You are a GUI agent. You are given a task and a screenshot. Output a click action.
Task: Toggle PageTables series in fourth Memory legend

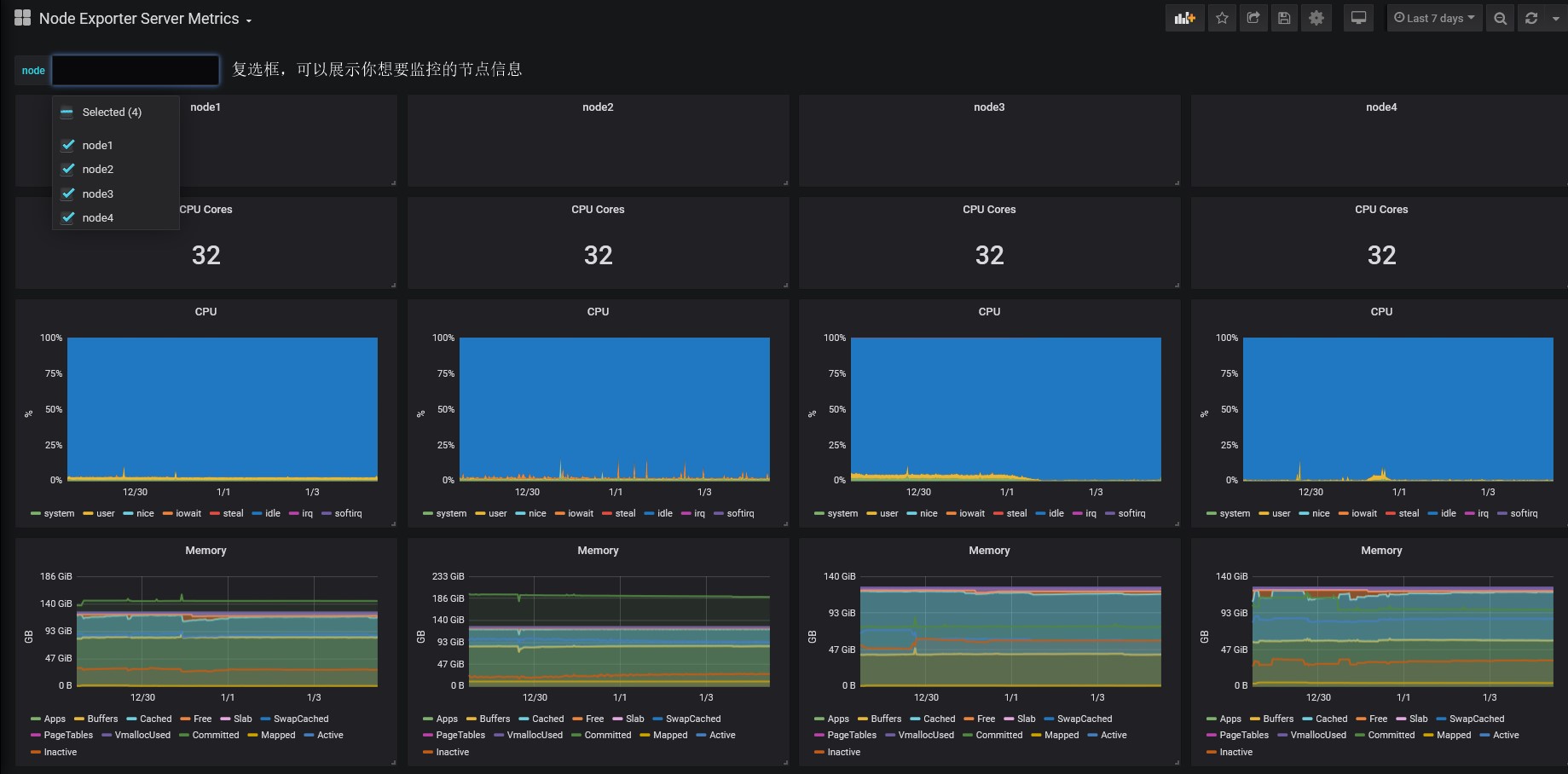[x=1244, y=735]
